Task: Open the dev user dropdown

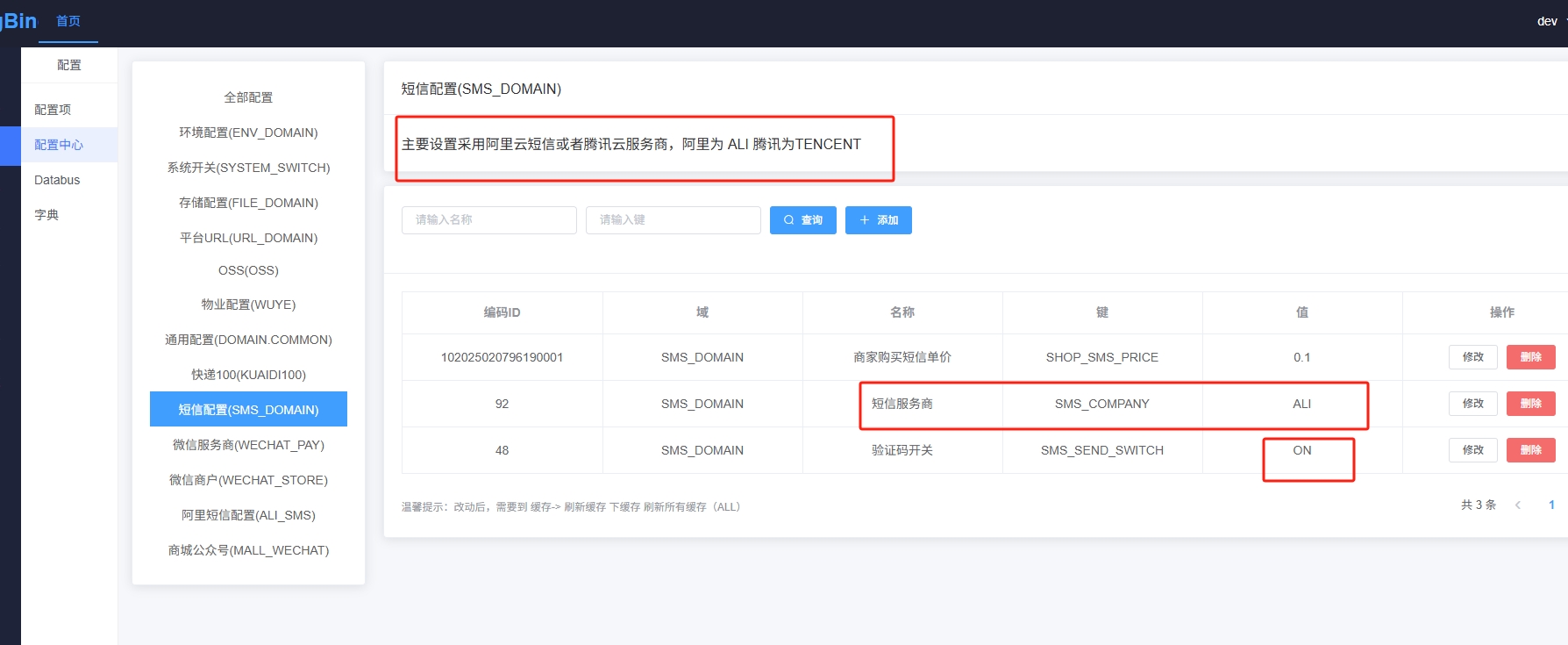Action: tap(1550, 21)
